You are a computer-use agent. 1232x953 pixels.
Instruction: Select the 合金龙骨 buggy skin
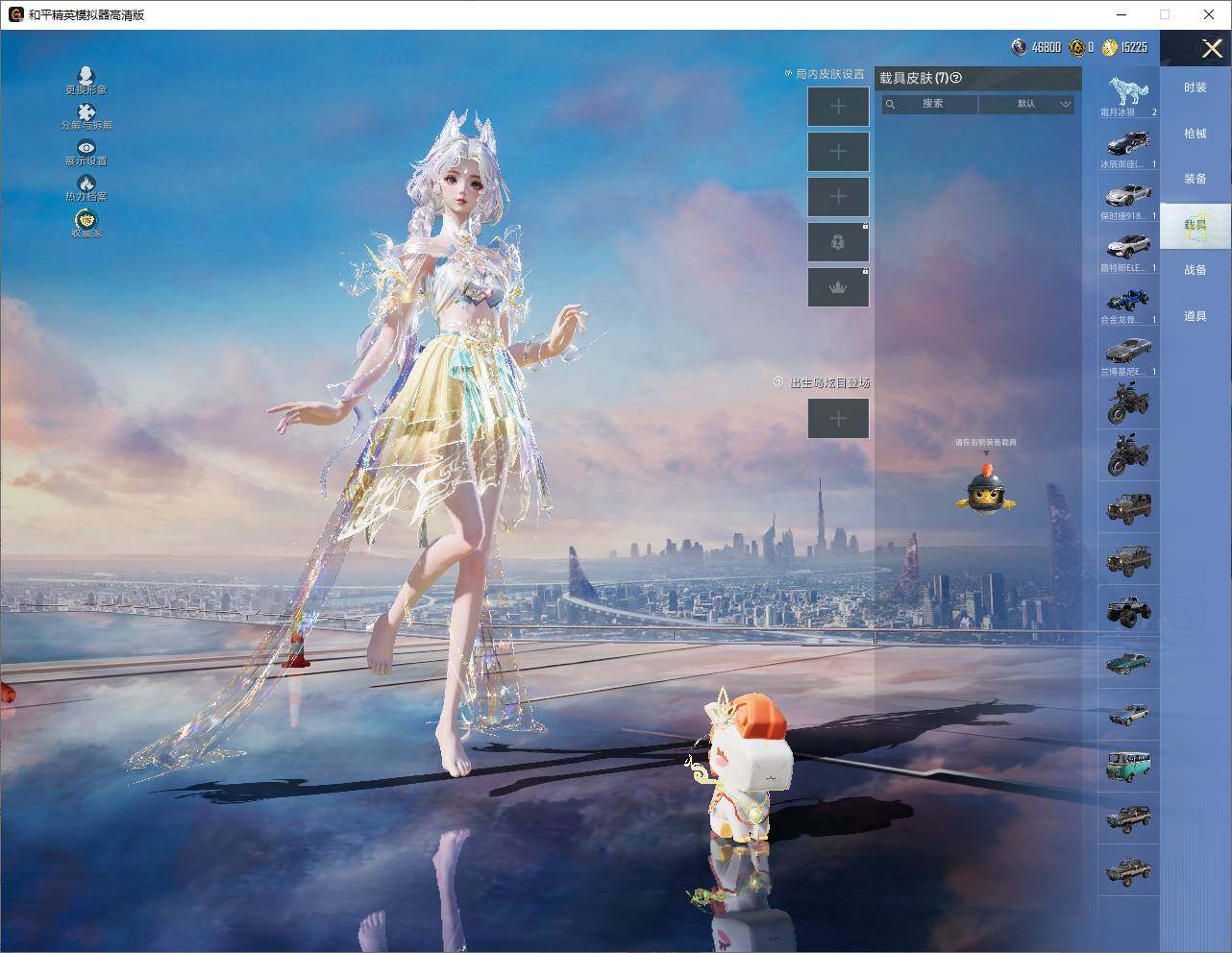1128,301
